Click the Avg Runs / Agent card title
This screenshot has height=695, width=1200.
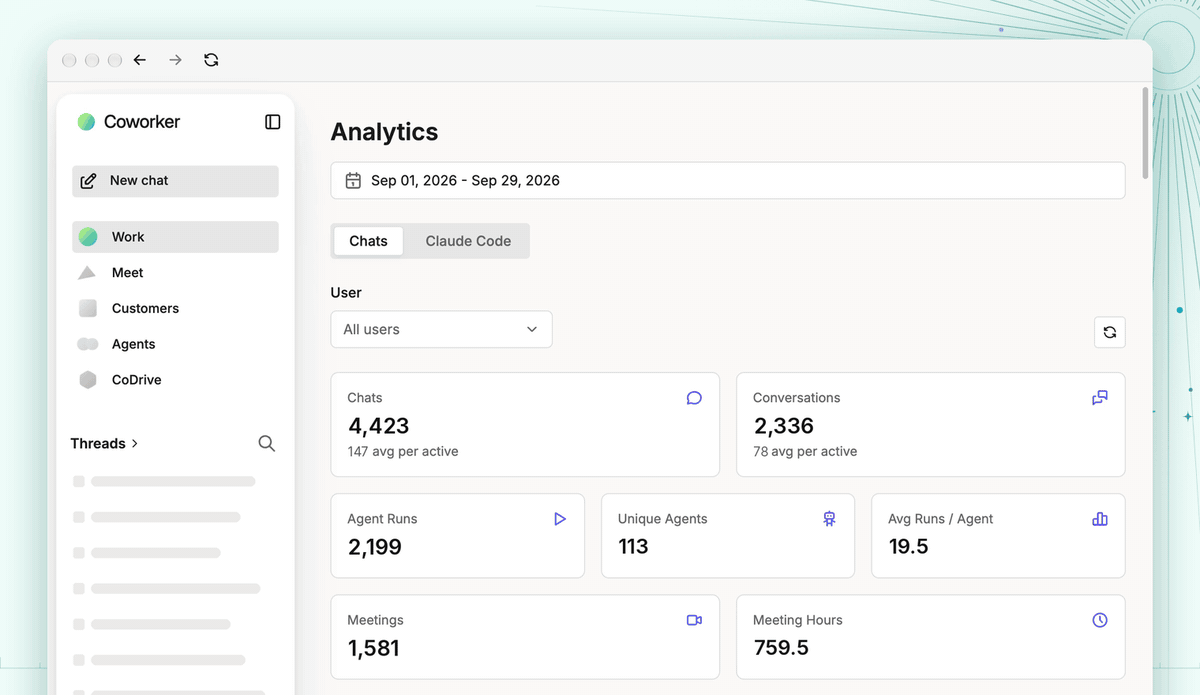pos(941,519)
